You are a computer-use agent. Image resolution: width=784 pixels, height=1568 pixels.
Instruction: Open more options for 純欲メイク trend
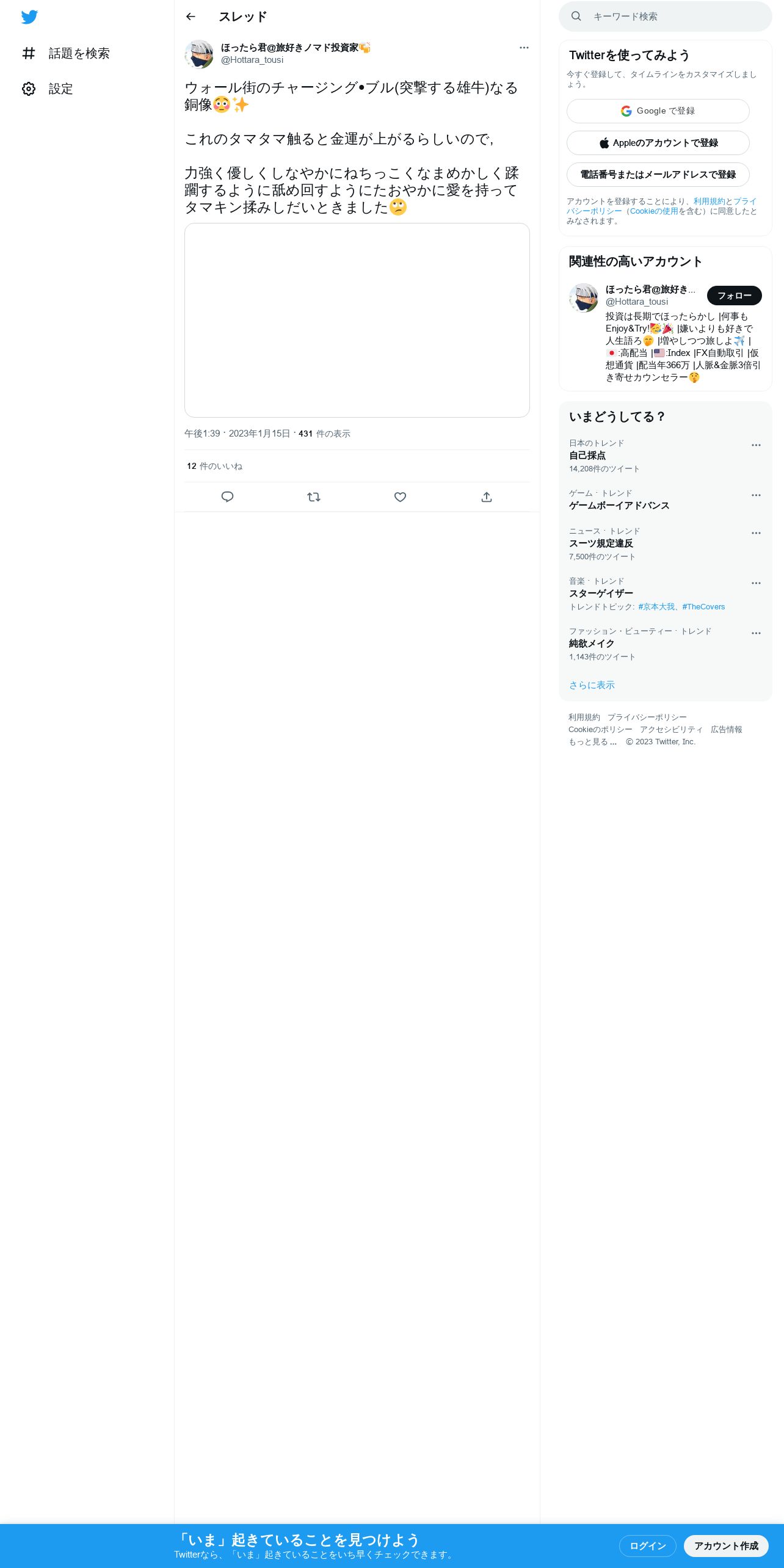(756, 633)
